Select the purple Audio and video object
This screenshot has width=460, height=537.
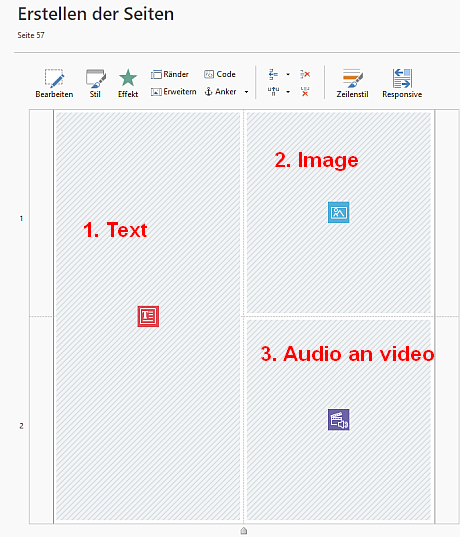pyautogui.click(x=338, y=420)
